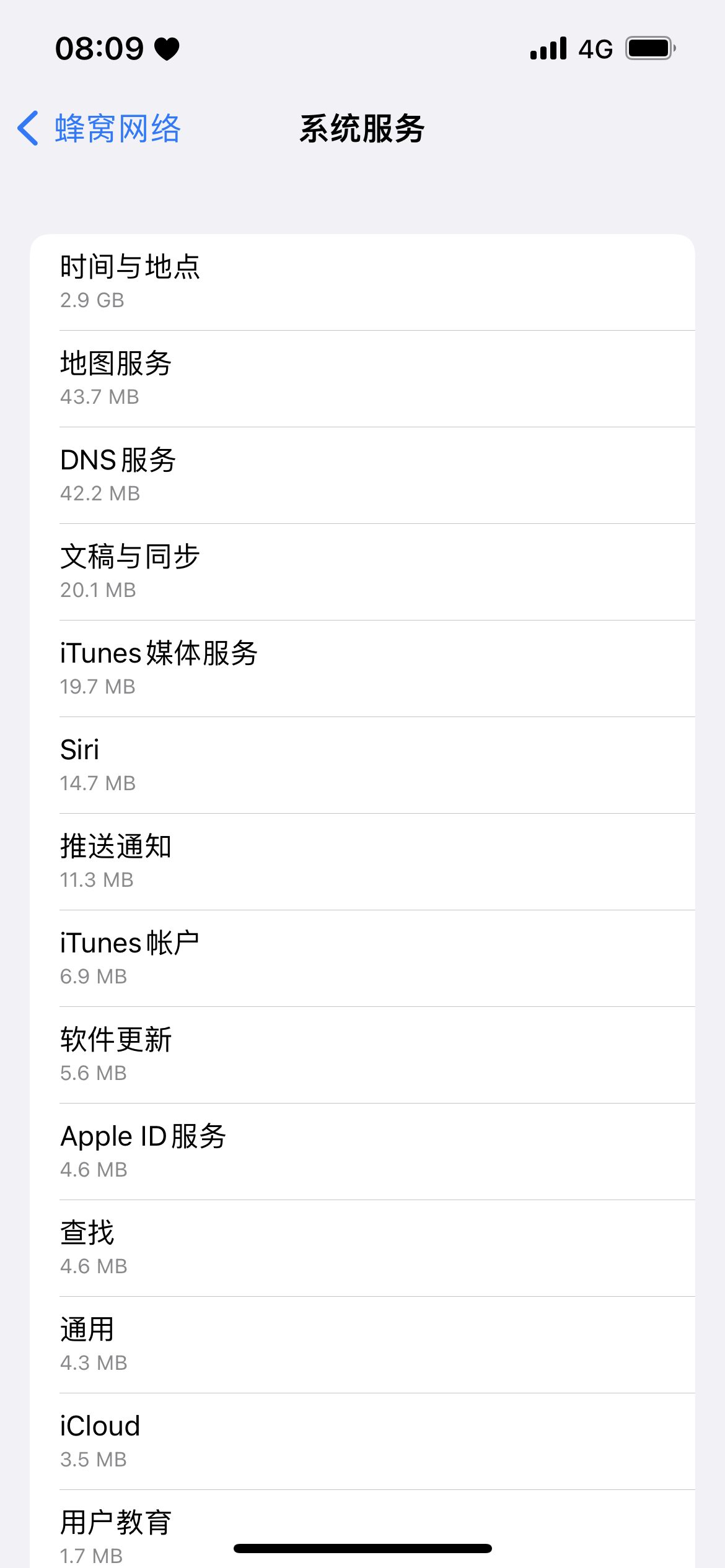Tap the DNS 服务 row
The height and width of the screenshot is (1568, 725).
coord(362,476)
